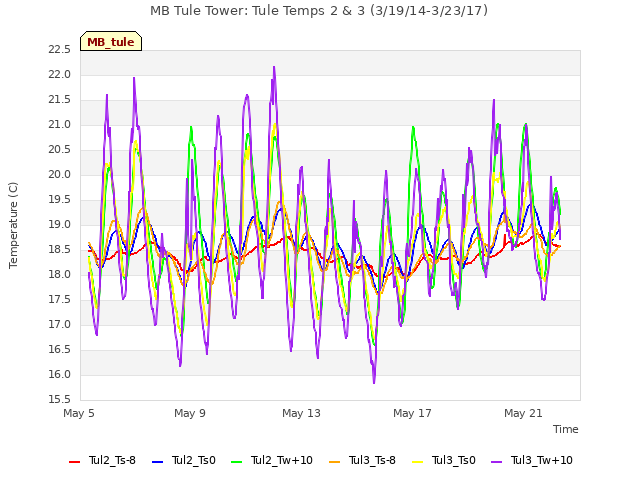Click the 17.0 y-axis tick label
Viewport: 640px width, 480px height.
60,324
